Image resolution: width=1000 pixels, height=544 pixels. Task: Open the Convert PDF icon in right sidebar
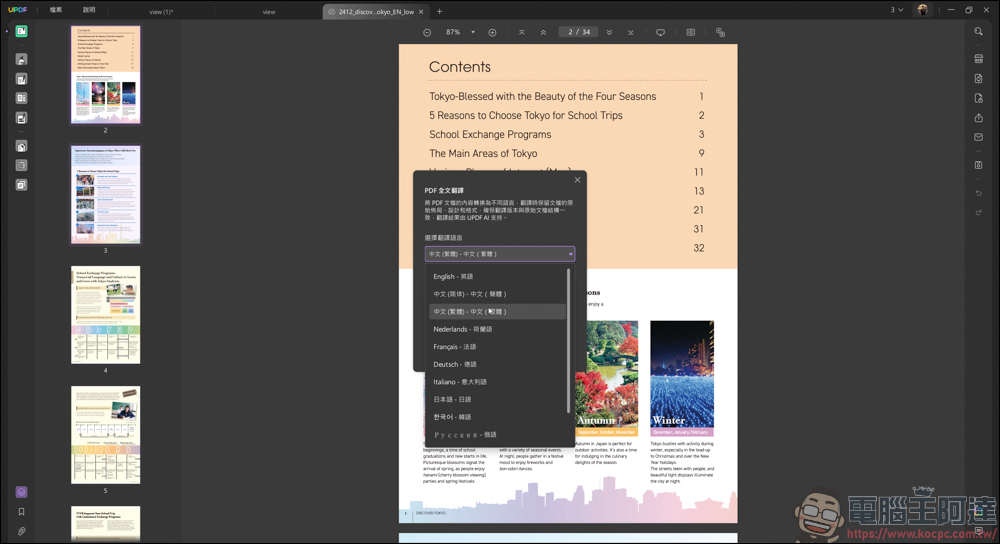tap(978, 78)
